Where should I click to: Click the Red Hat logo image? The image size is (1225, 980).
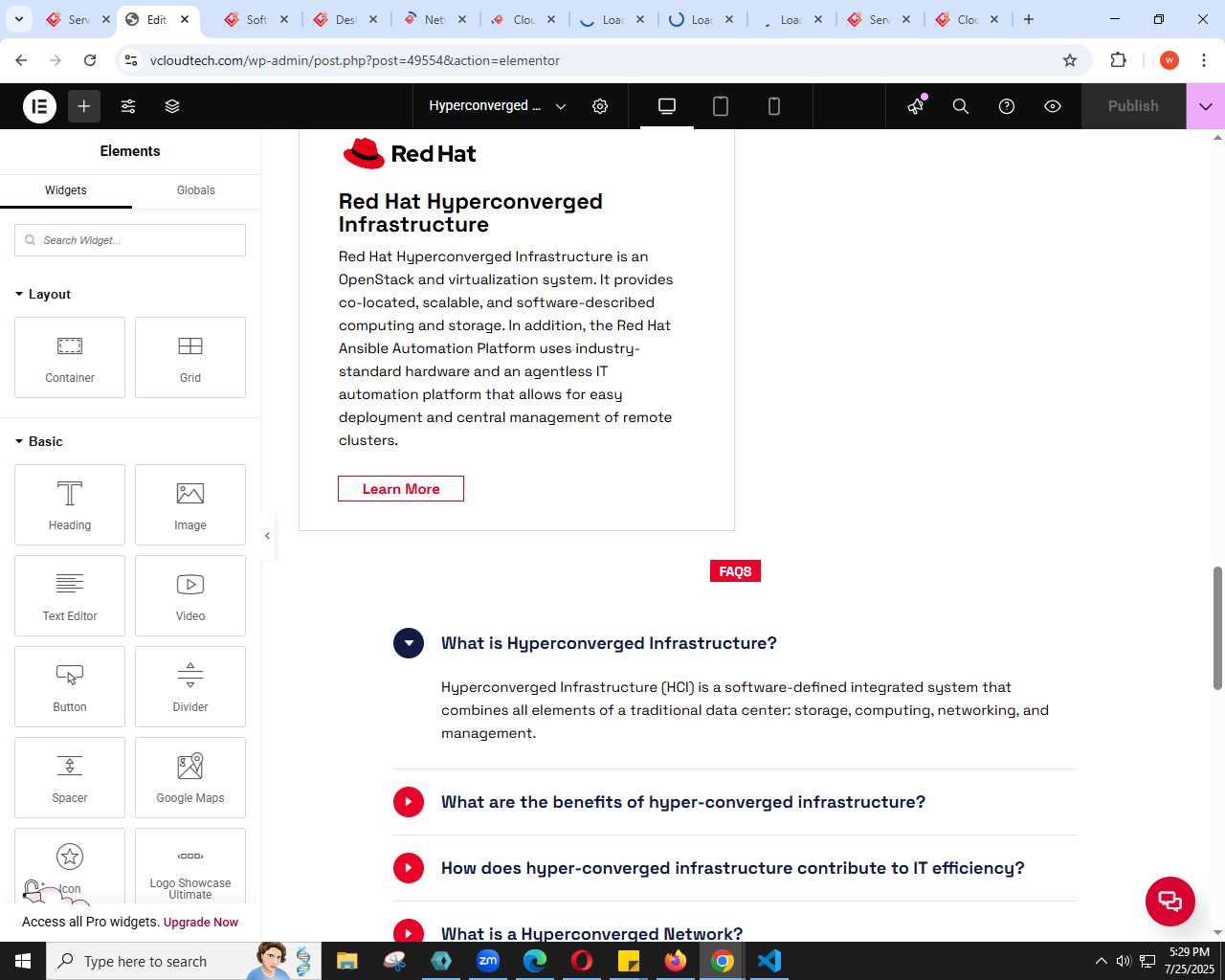click(410, 153)
